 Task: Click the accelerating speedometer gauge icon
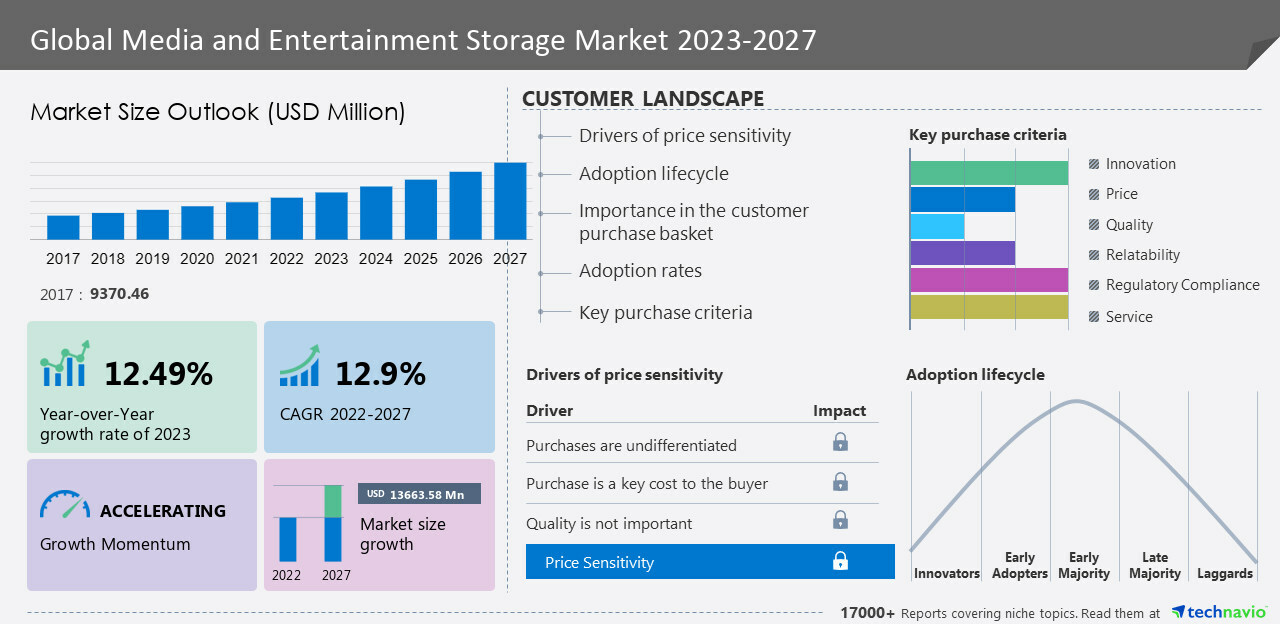coord(65,504)
